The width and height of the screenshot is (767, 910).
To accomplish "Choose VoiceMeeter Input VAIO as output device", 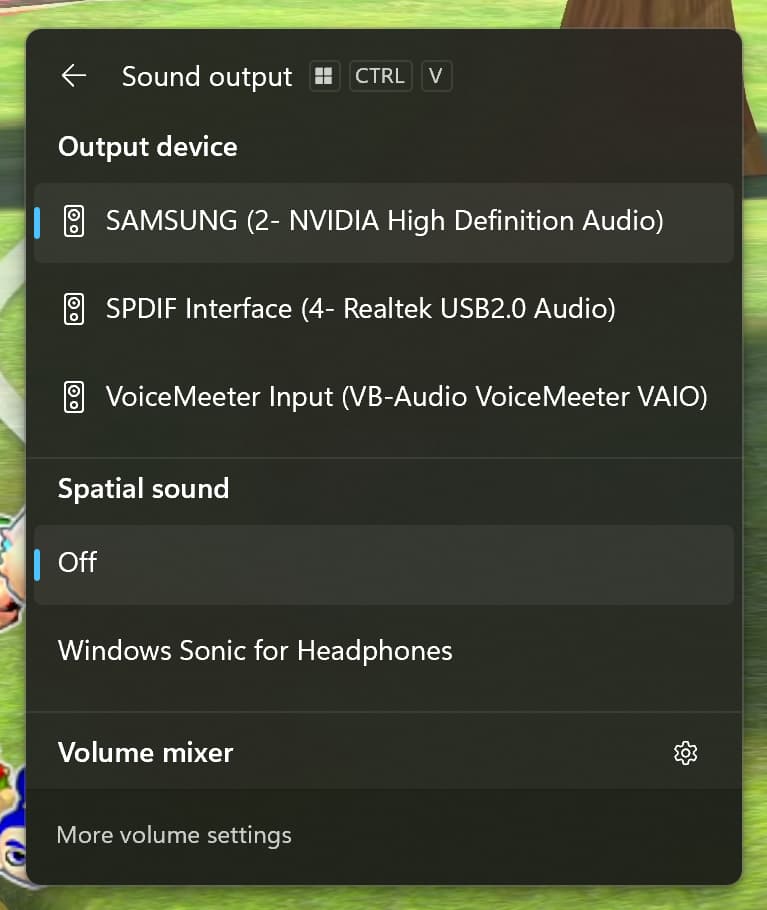I will 406,397.
